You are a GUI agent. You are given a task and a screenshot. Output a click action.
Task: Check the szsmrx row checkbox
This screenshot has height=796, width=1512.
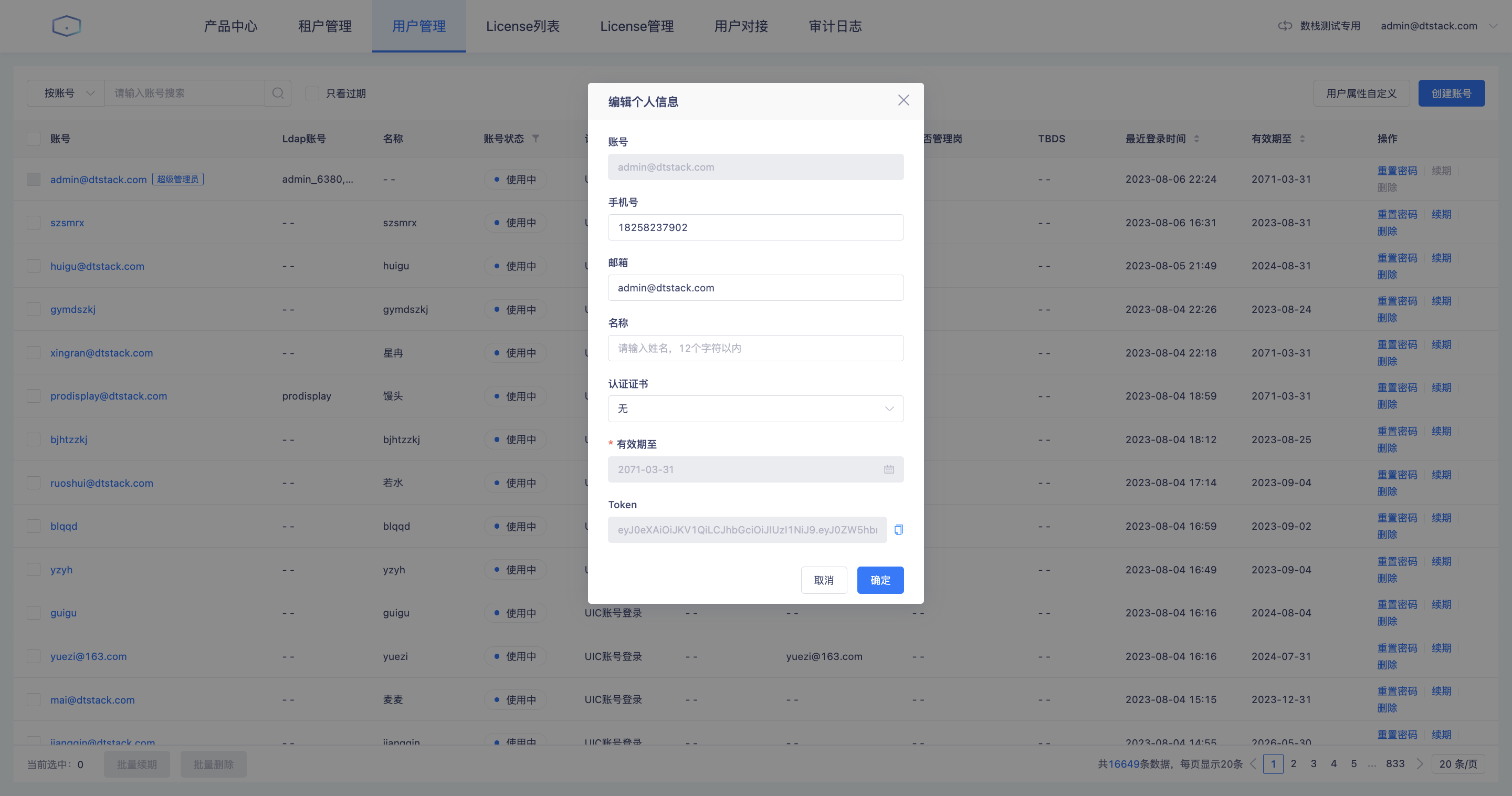(34, 223)
